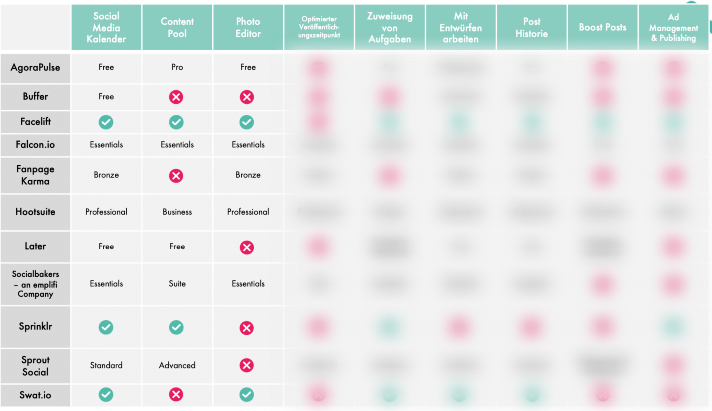Viewport: 712px width, 411px height.
Task: Select the Photo Editor column header
Action: coord(247,27)
